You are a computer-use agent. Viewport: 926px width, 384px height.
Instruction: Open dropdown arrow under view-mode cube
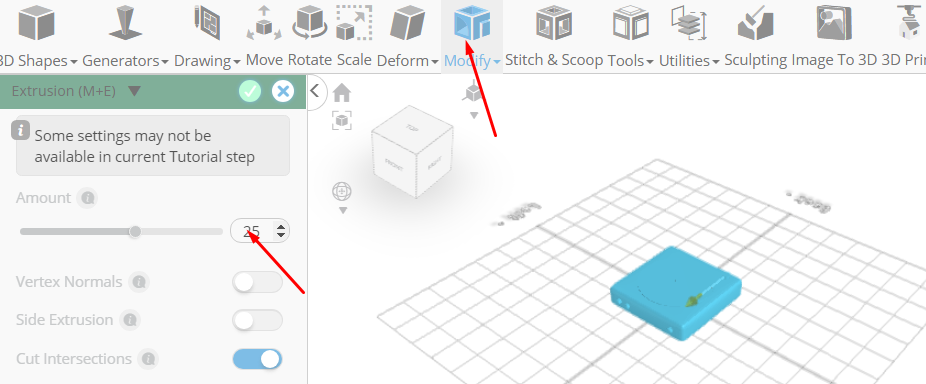click(x=474, y=115)
